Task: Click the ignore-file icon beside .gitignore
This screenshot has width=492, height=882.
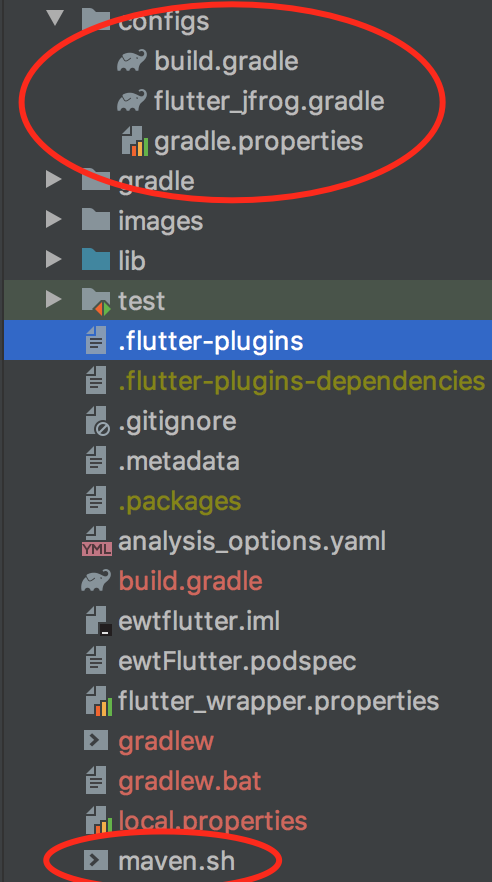Action: click(x=97, y=421)
